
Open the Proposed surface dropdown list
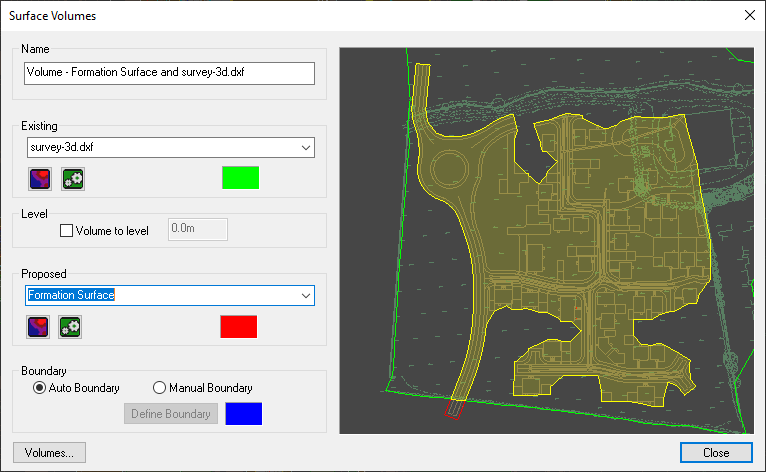coord(305,295)
